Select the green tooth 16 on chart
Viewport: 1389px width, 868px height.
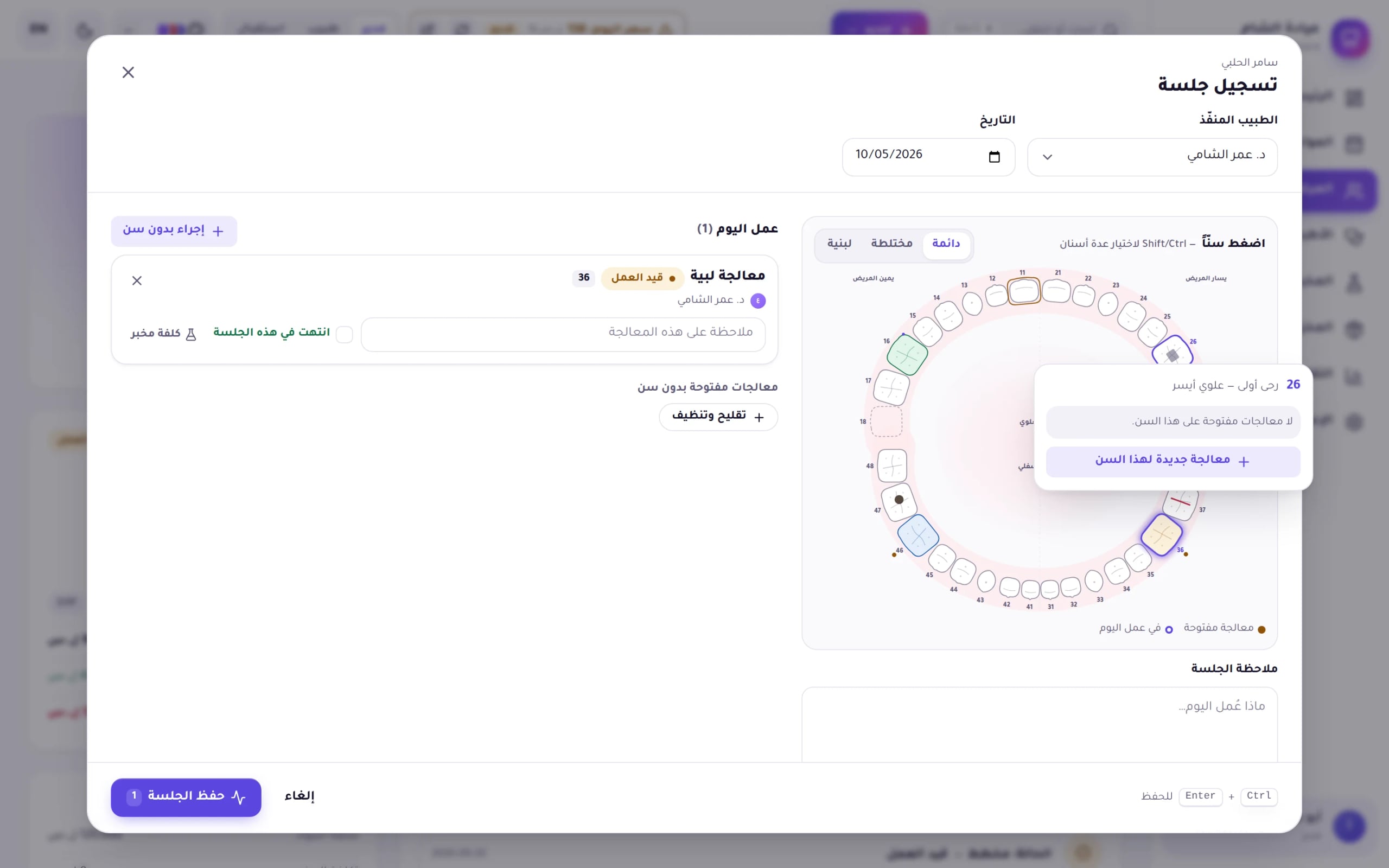907,355
